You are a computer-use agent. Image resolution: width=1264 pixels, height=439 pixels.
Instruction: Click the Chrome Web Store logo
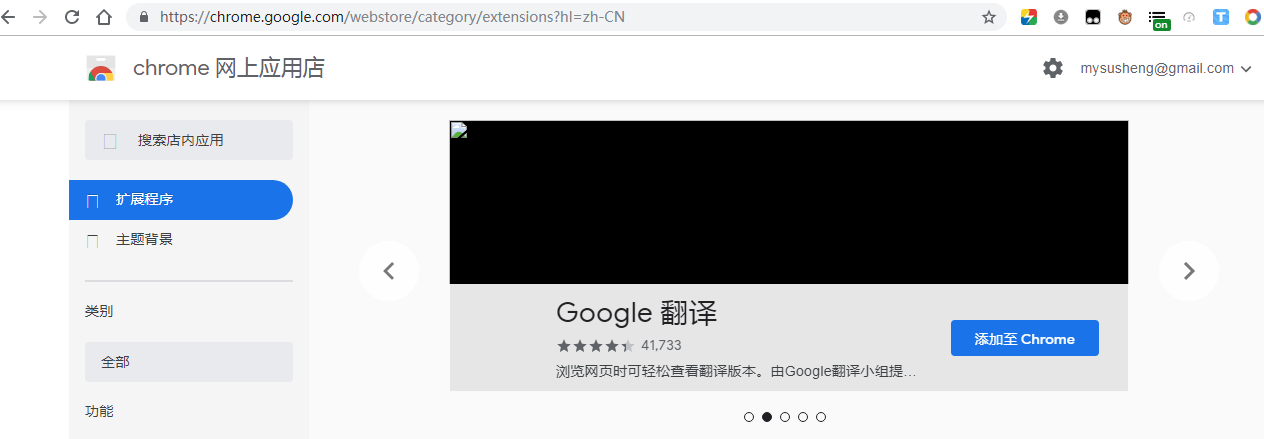(101, 68)
